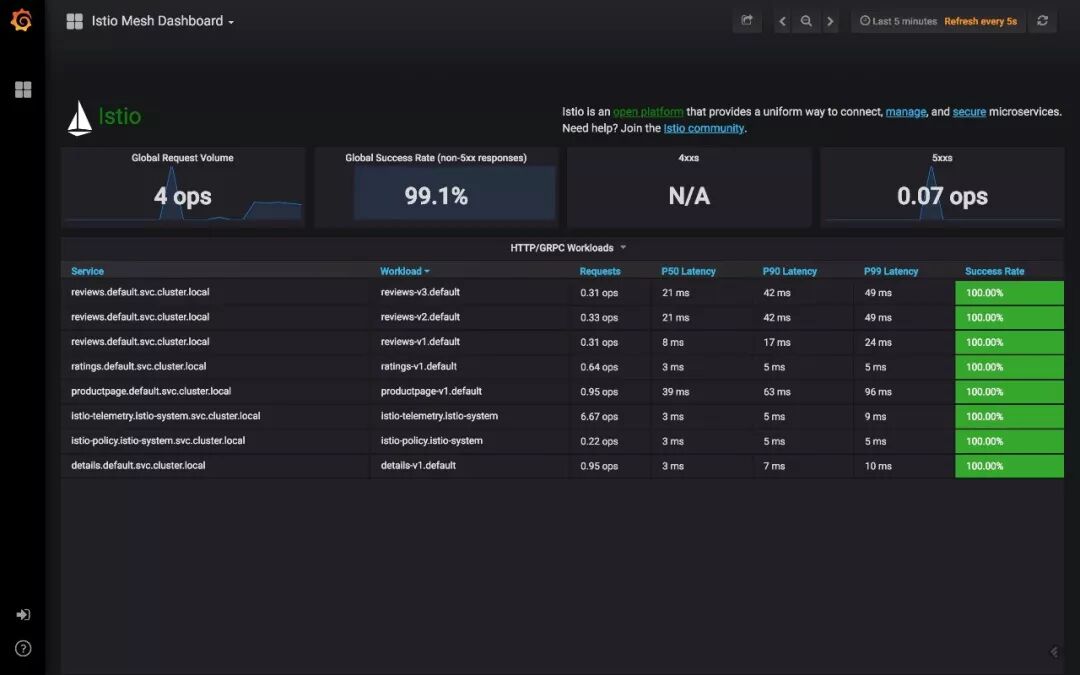Screen dimensions: 1080x675
Task: Expand the HTTP/GRPC Workloads panel menu
Action: tap(568, 248)
